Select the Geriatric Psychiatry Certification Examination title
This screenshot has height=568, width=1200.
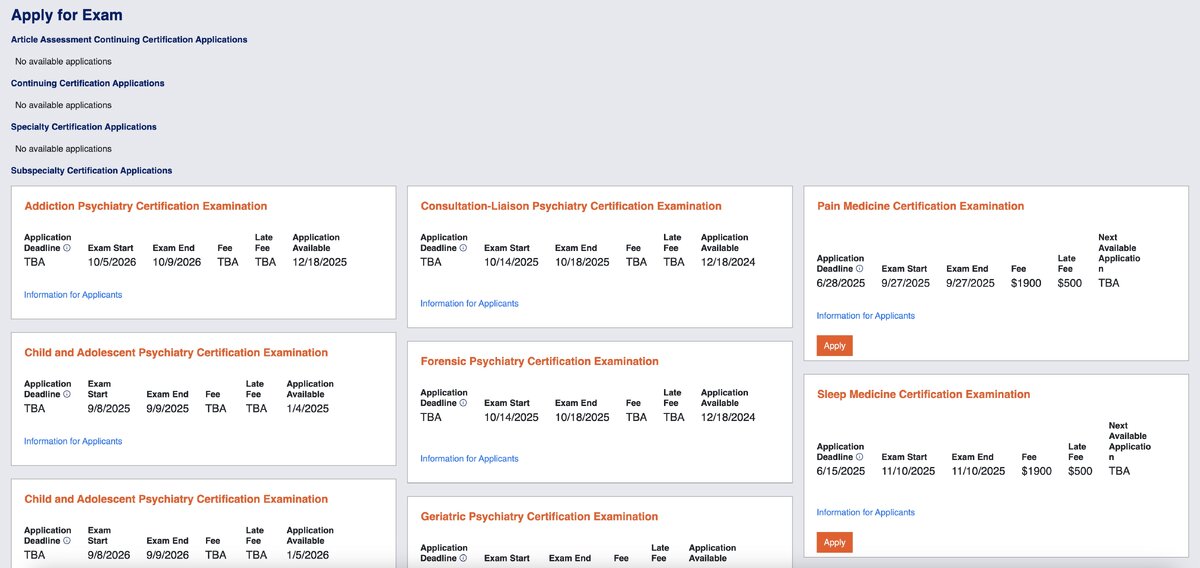[x=539, y=517]
